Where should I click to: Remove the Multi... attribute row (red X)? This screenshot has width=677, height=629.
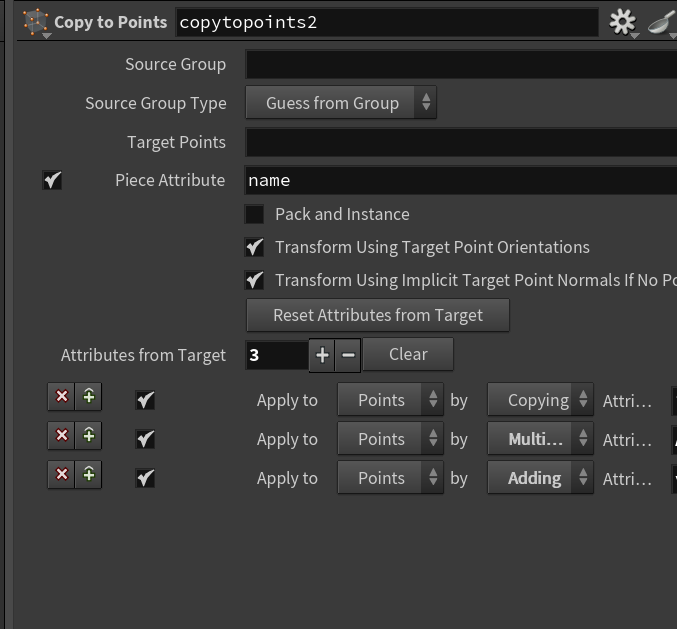point(62,435)
